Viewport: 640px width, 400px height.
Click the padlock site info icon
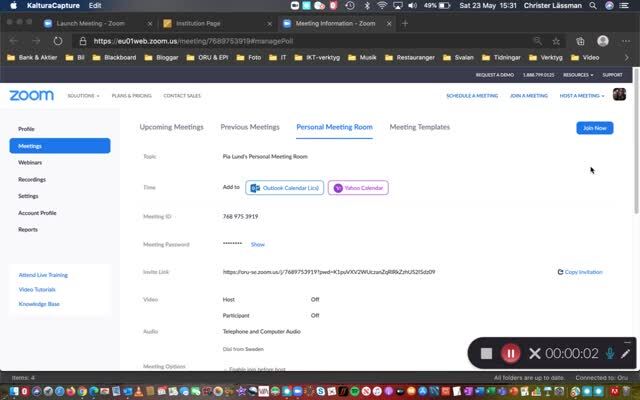pyautogui.click(x=83, y=41)
